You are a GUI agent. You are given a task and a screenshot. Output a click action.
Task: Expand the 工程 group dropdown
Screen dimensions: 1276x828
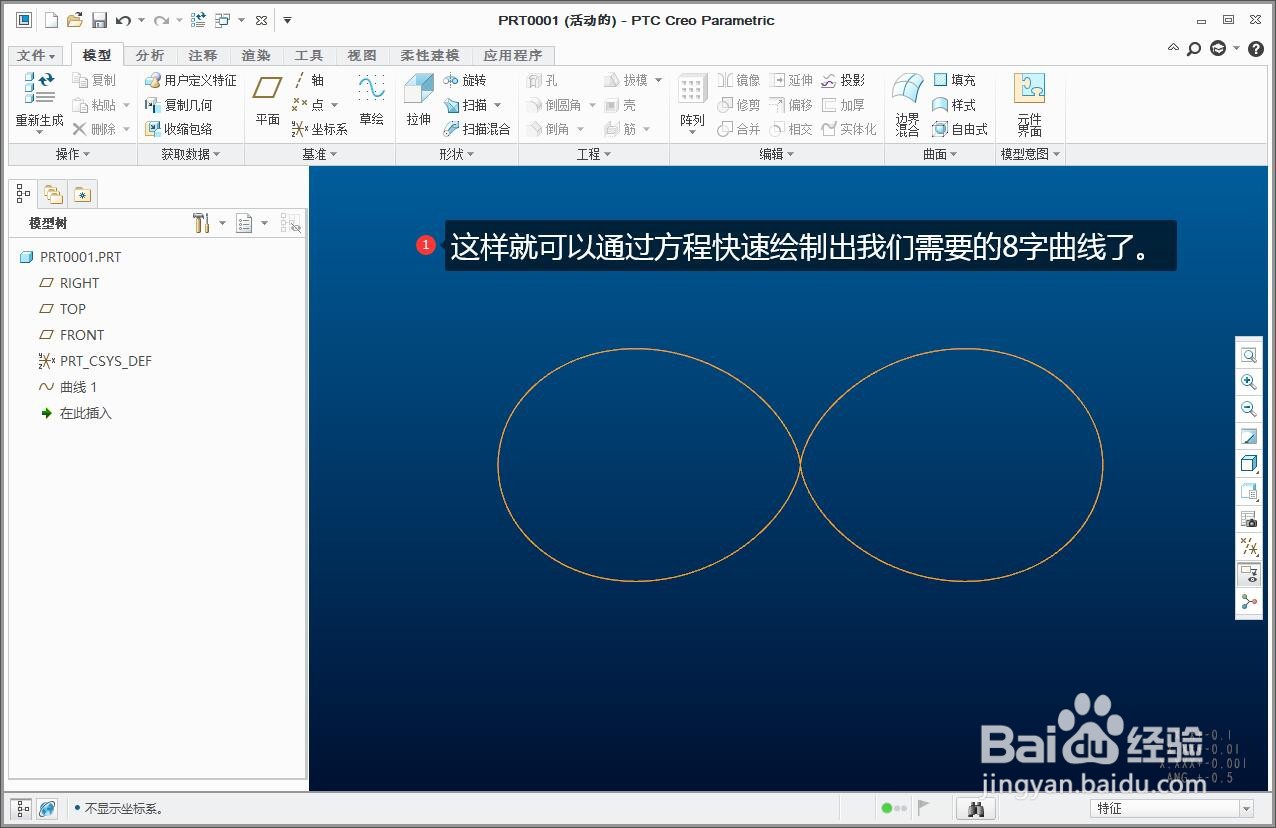594,154
